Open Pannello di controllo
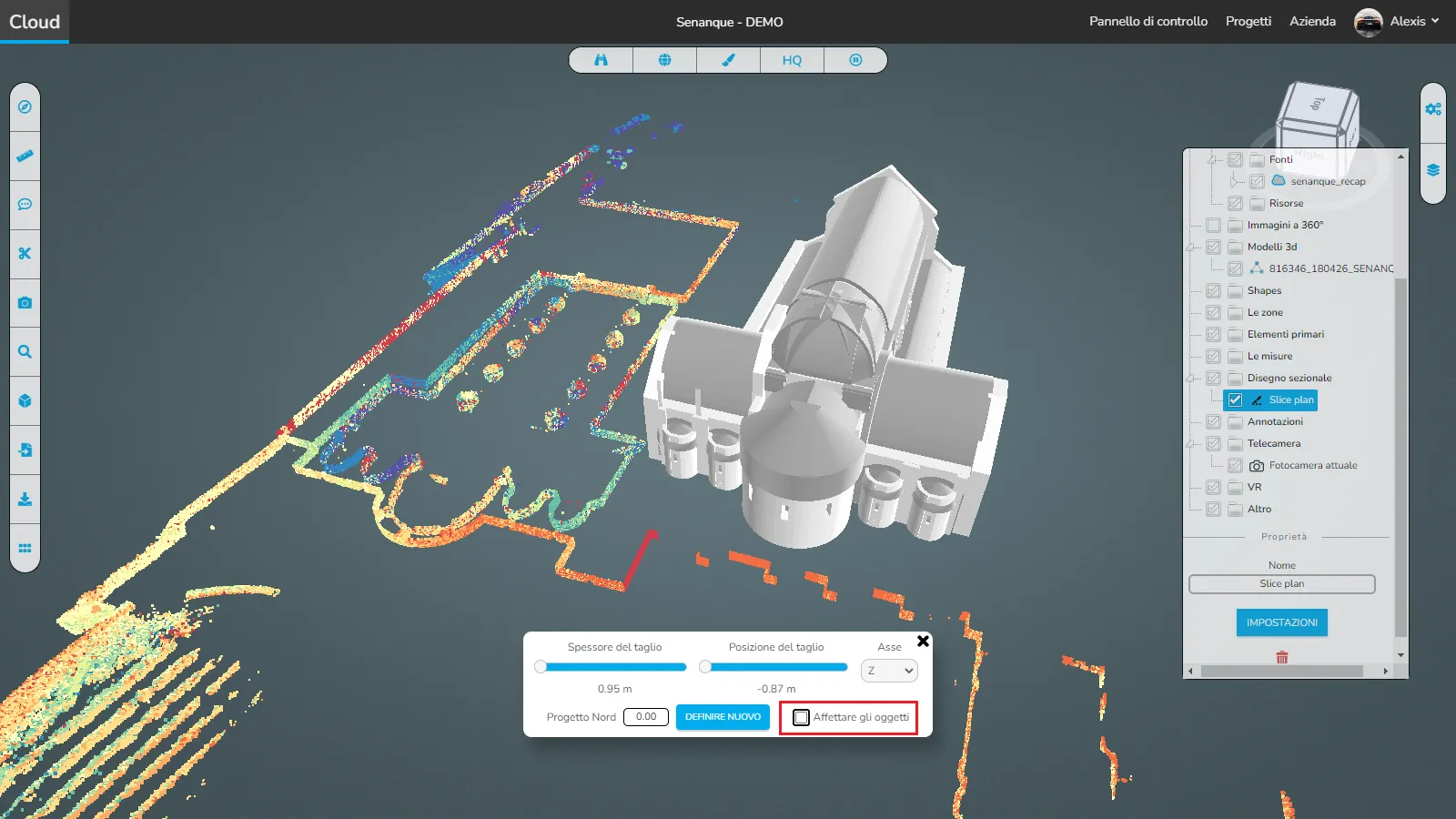 1148,21
